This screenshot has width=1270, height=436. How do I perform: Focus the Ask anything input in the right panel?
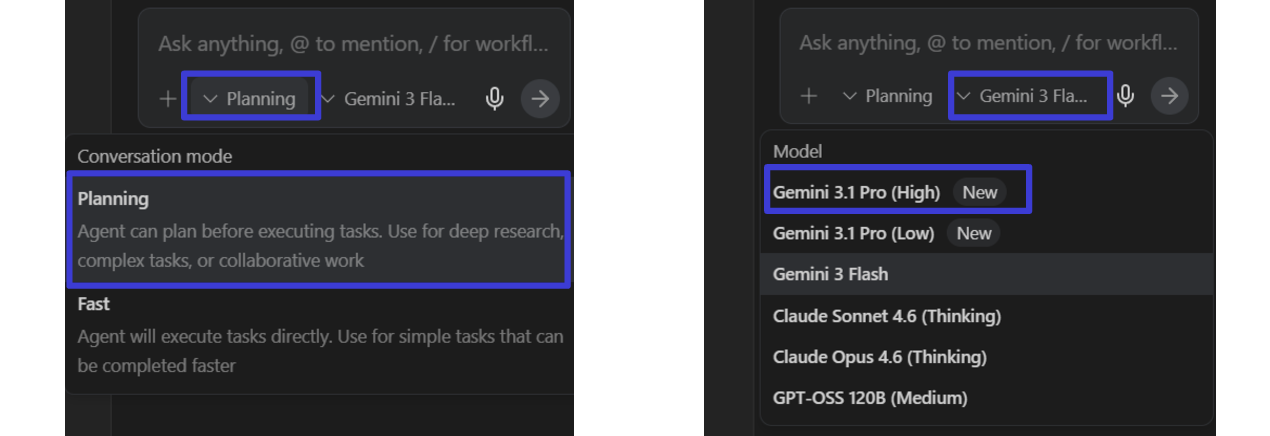pos(988,44)
